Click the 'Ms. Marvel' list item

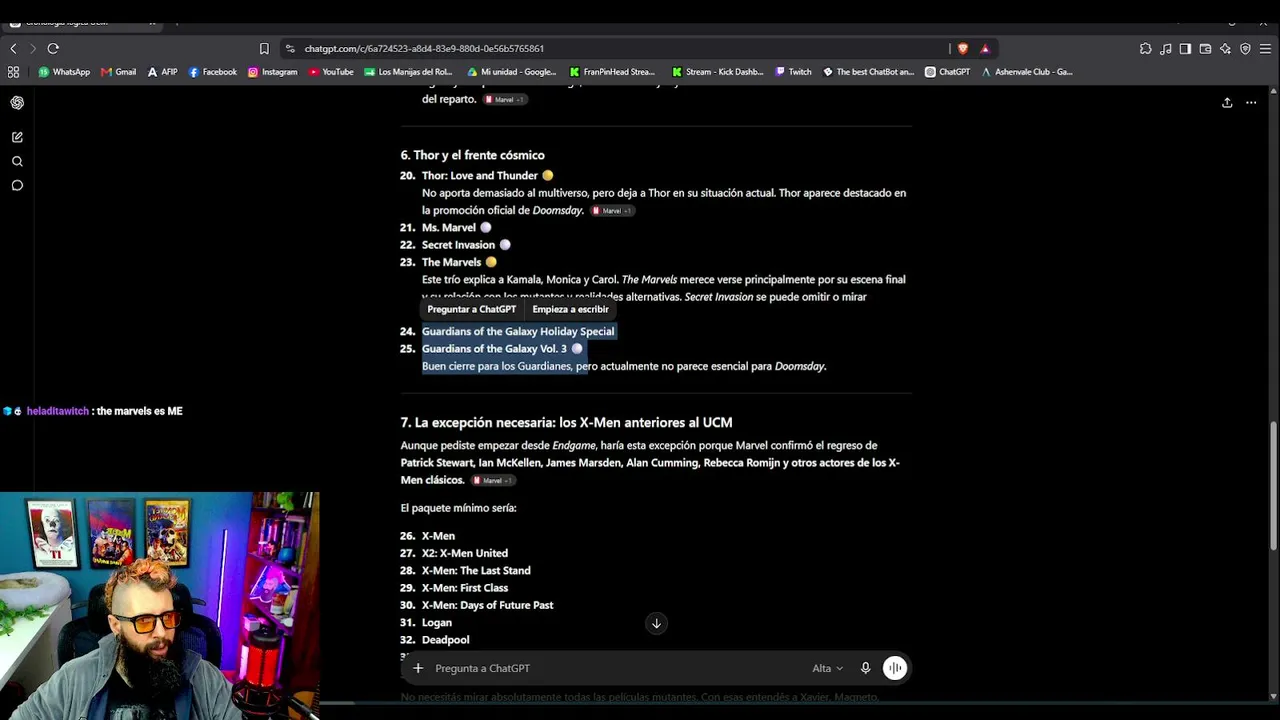449,228
